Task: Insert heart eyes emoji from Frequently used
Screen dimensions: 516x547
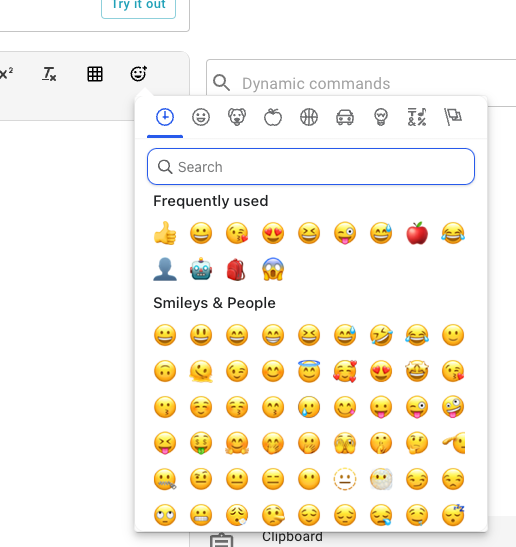Action: [x=273, y=233]
